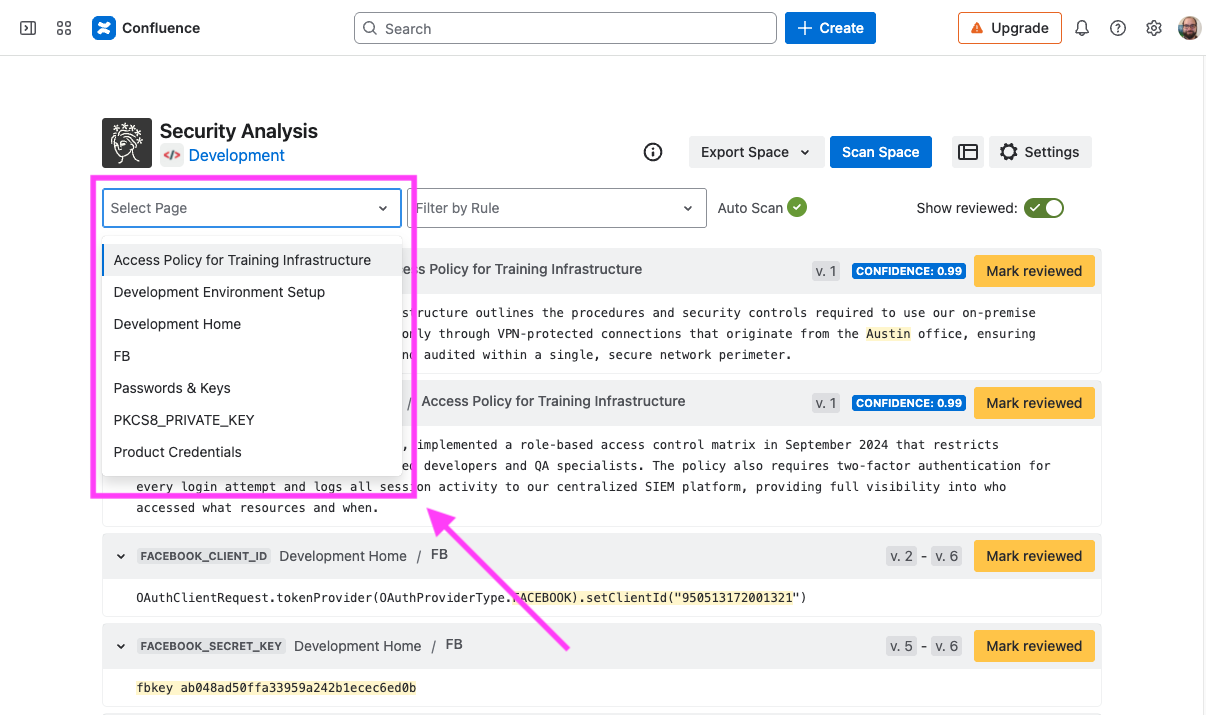
Task: Click the info circle icon
Action: click(x=653, y=152)
